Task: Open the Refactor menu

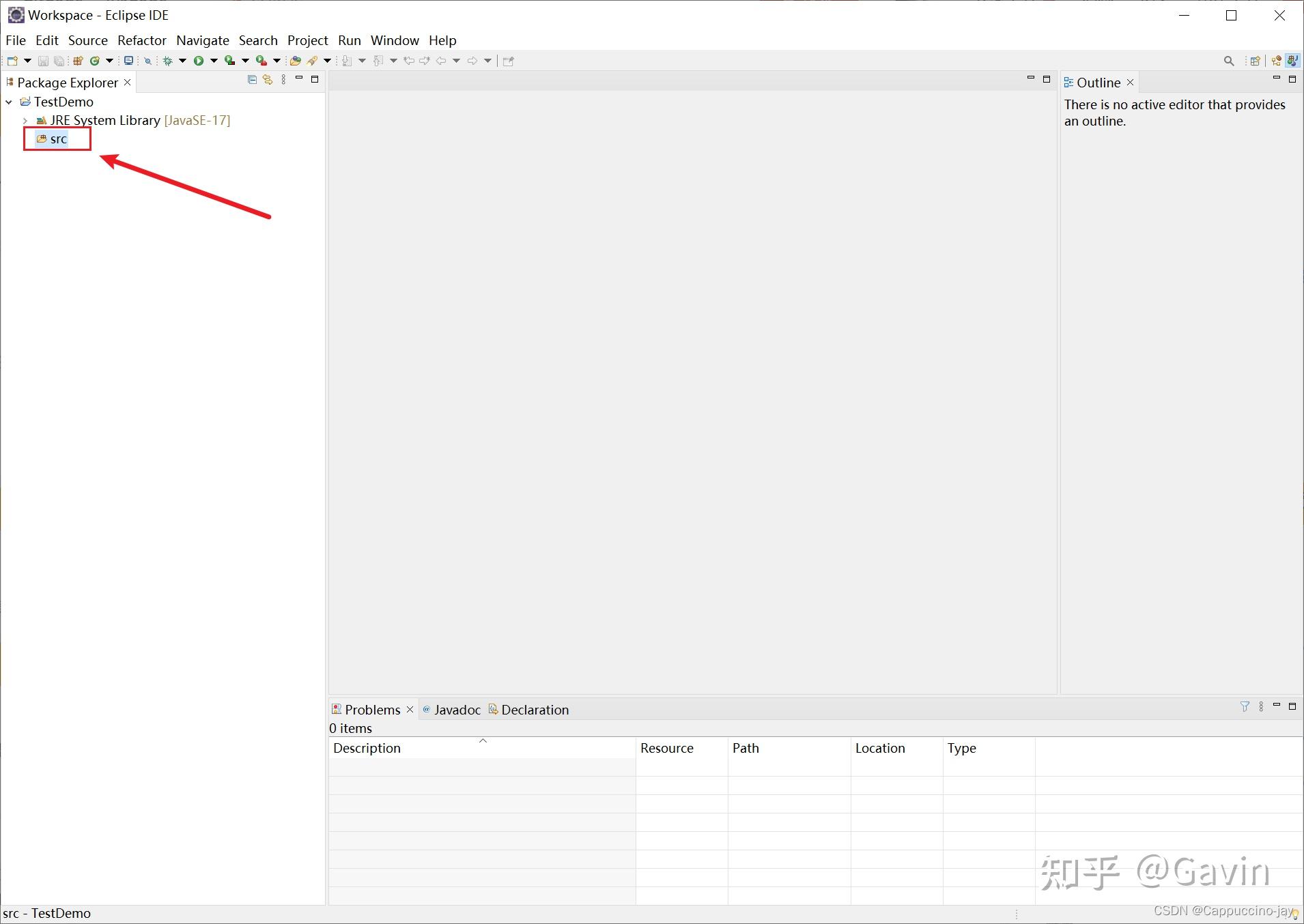Action: click(x=141, y=40)
